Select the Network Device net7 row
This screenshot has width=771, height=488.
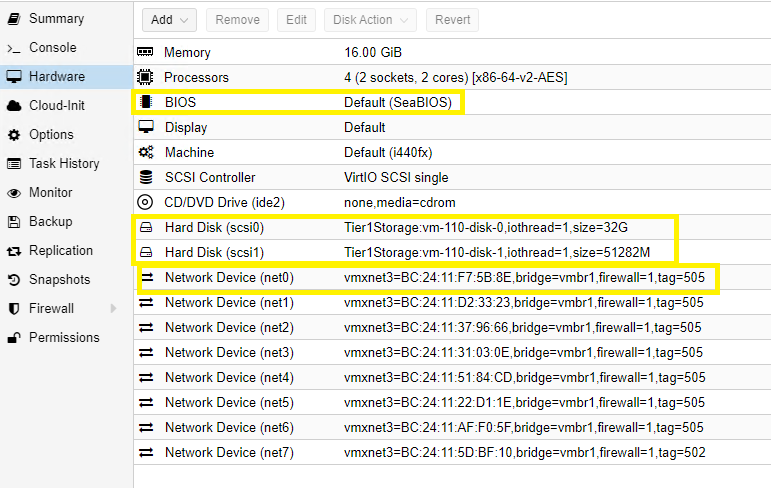click(x=450, y=452)
